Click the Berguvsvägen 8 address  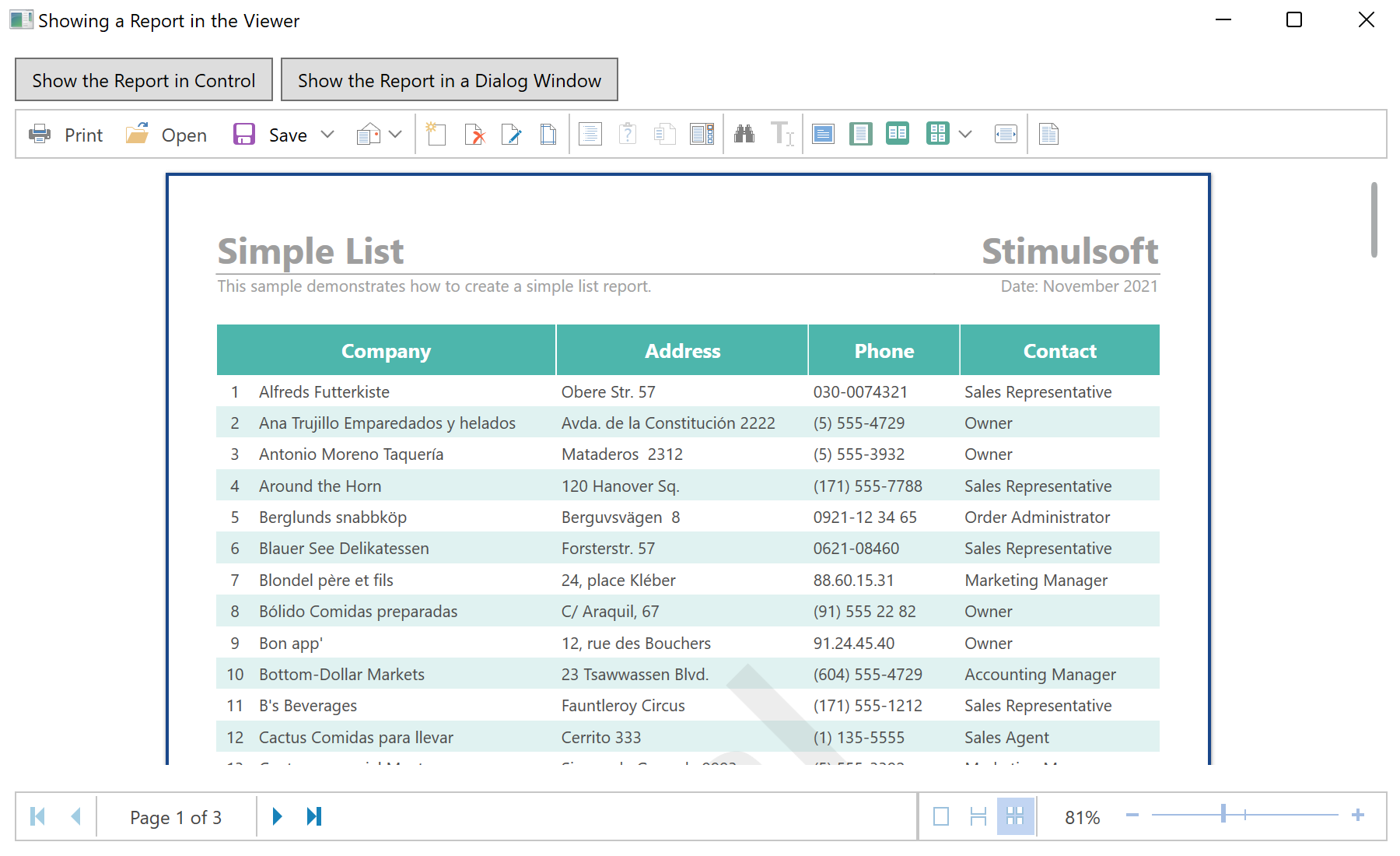[621, 517]
